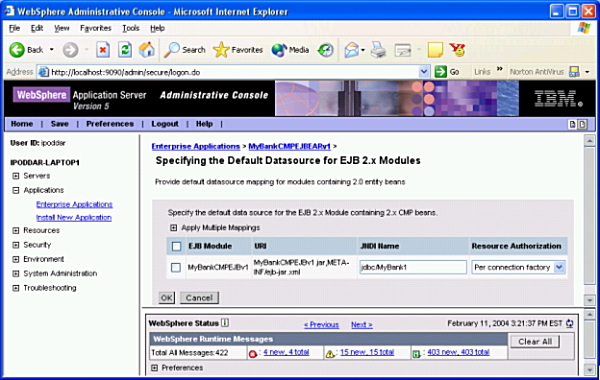
Task: Click the first page icon in the console menu bar
Action: pos(572,124)
